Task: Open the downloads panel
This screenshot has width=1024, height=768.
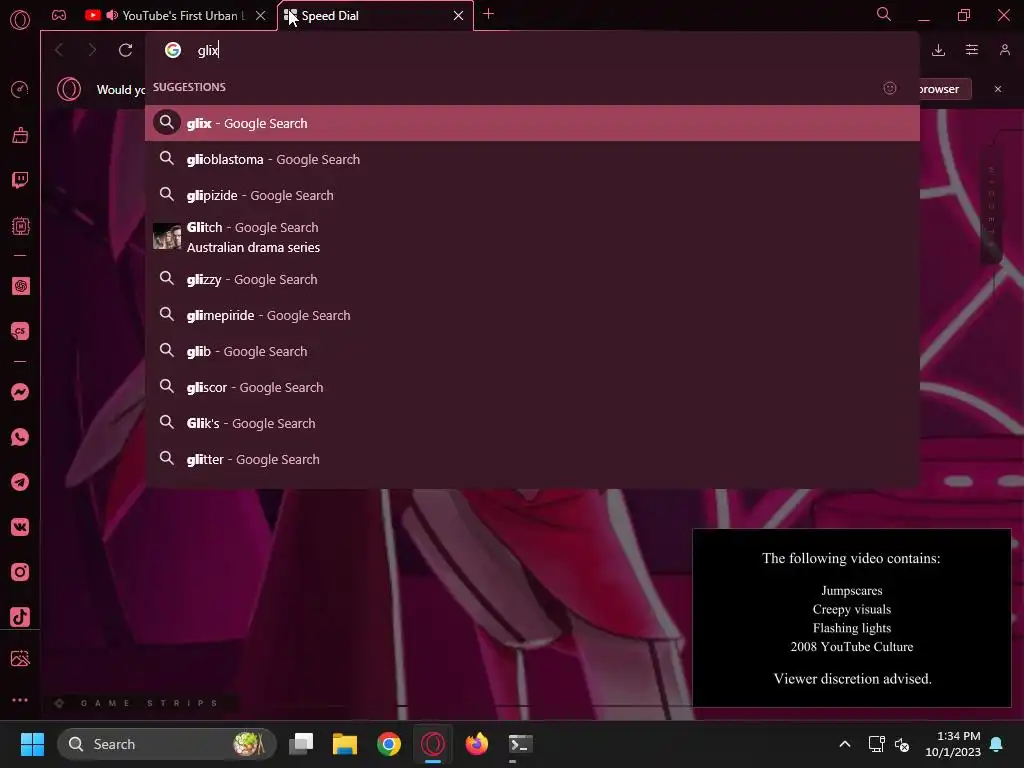Action: tap(938, 50)
